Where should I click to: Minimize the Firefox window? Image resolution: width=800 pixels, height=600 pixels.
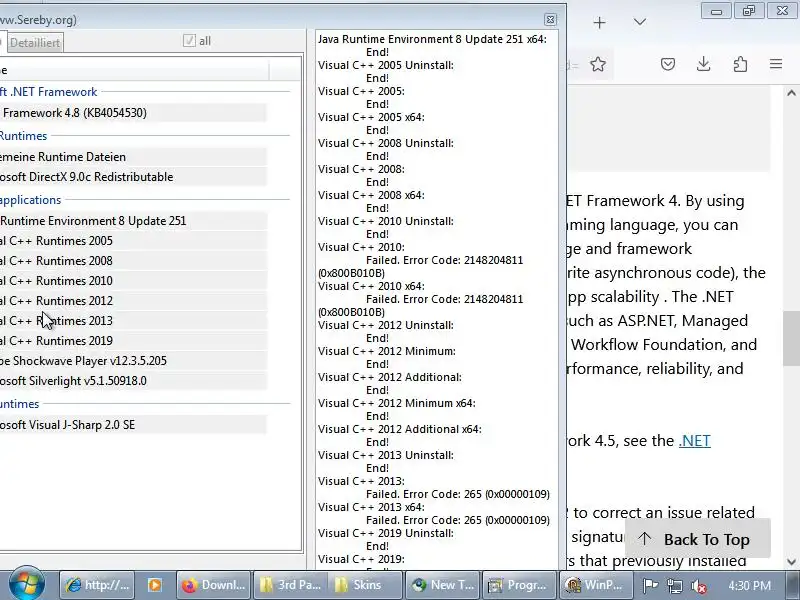point(716,11)
